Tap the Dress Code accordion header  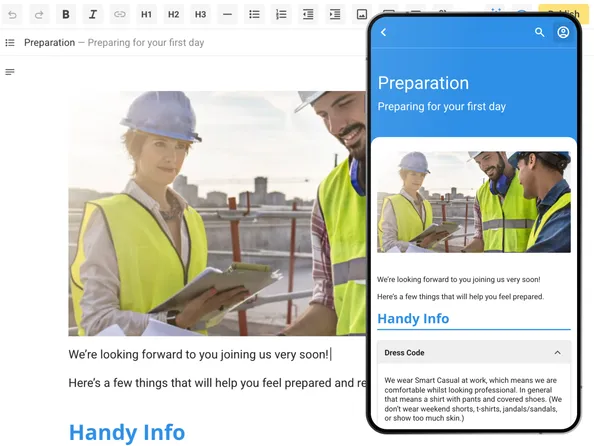coord(474,353)
